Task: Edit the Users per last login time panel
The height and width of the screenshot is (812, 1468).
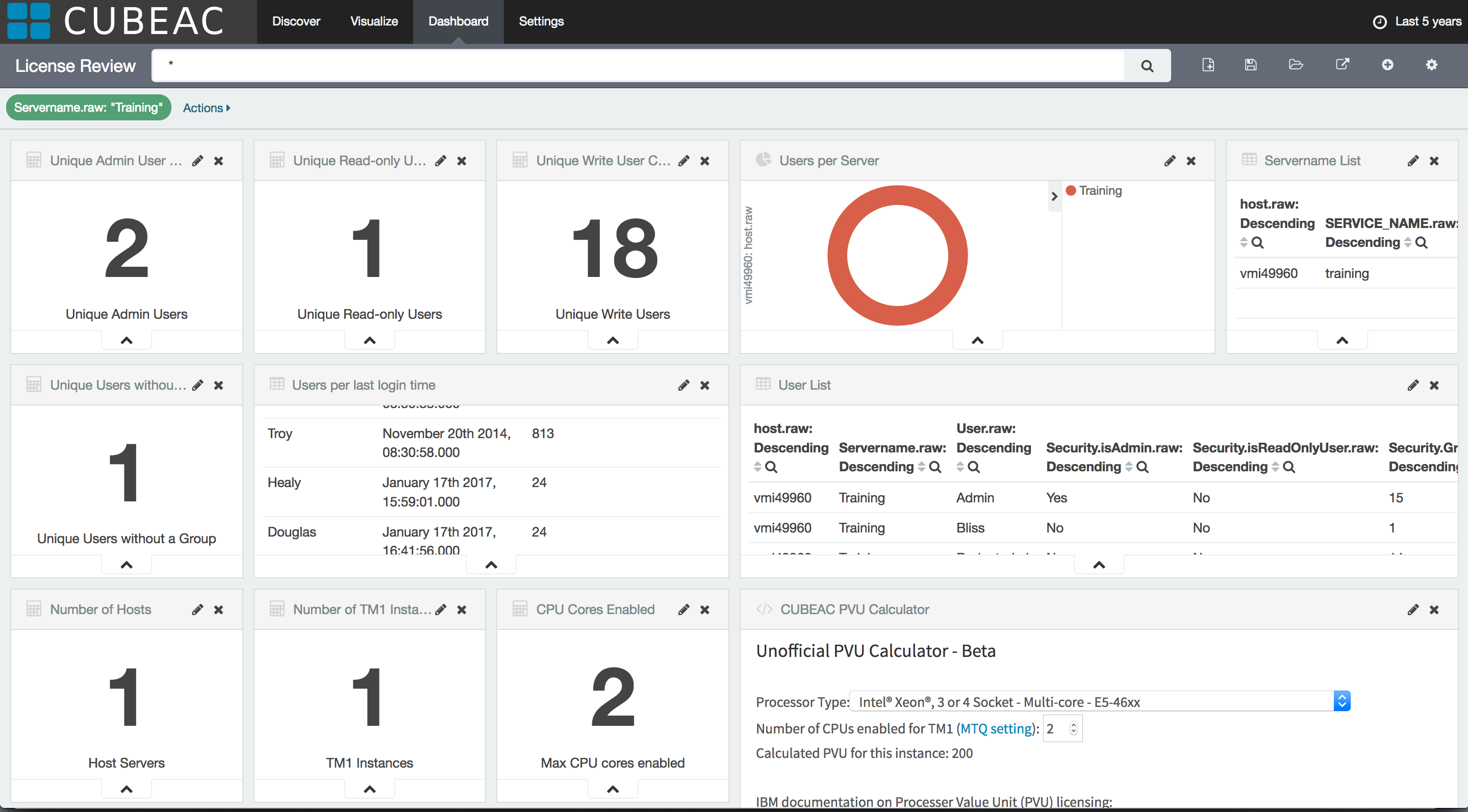Action: point(684,385)
